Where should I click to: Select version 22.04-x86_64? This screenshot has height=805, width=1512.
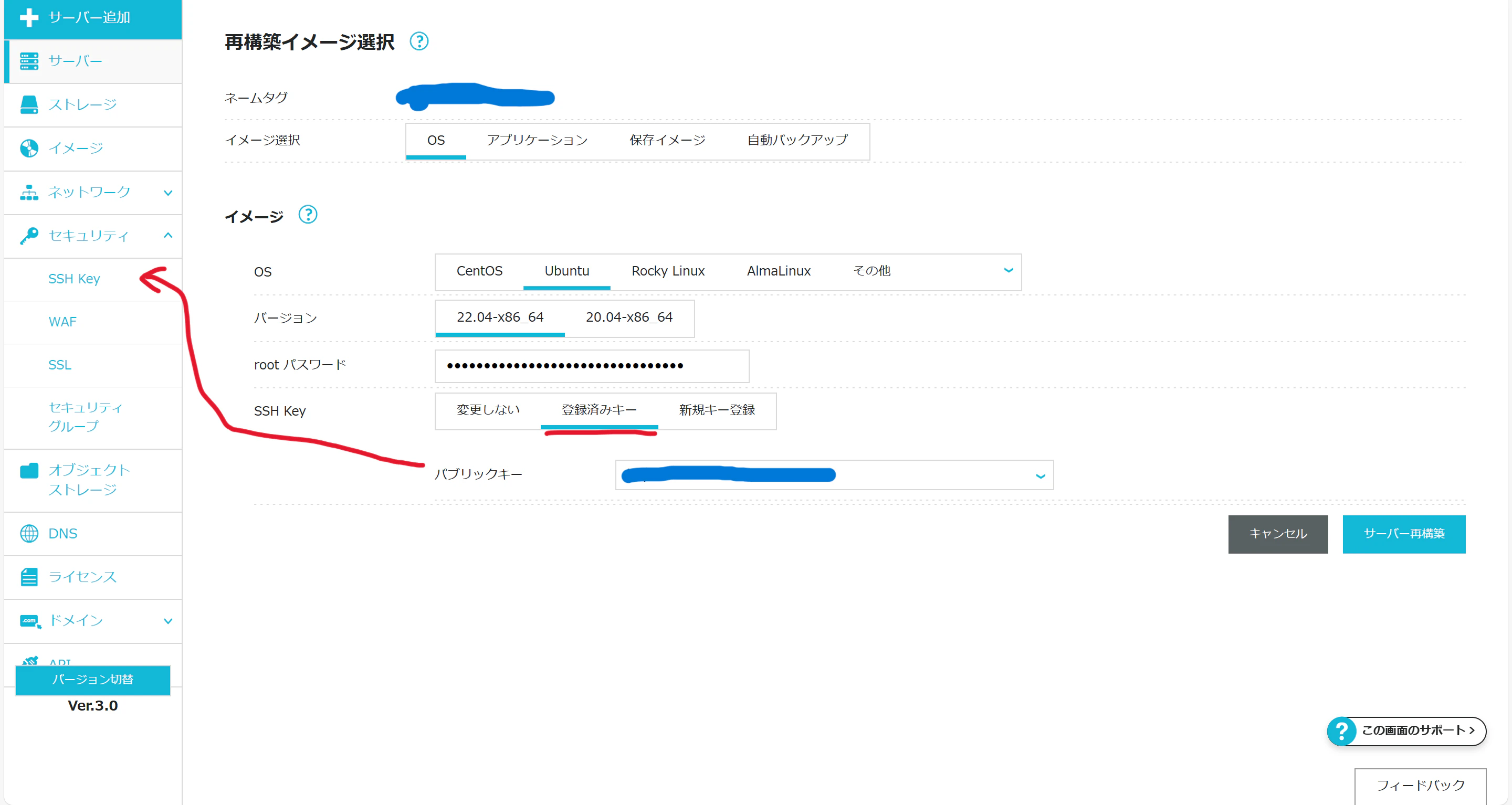(x=500, y=317)
